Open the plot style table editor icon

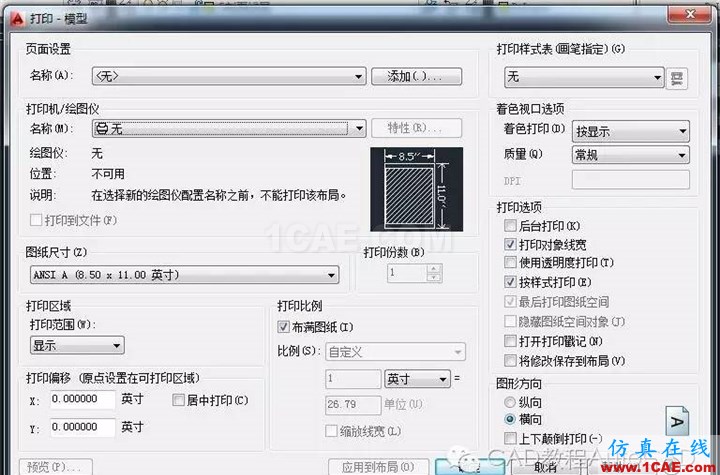(x=676, y=78)
